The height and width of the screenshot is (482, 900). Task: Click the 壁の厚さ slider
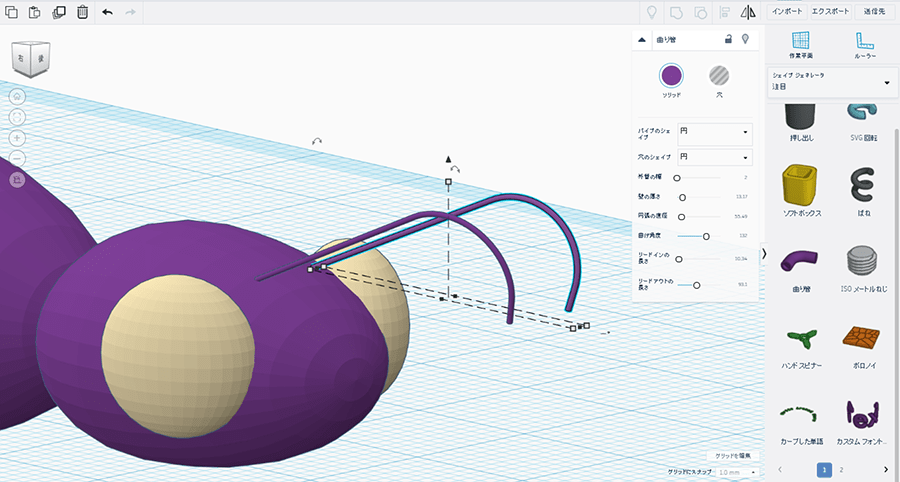click(x=699, y=197)
